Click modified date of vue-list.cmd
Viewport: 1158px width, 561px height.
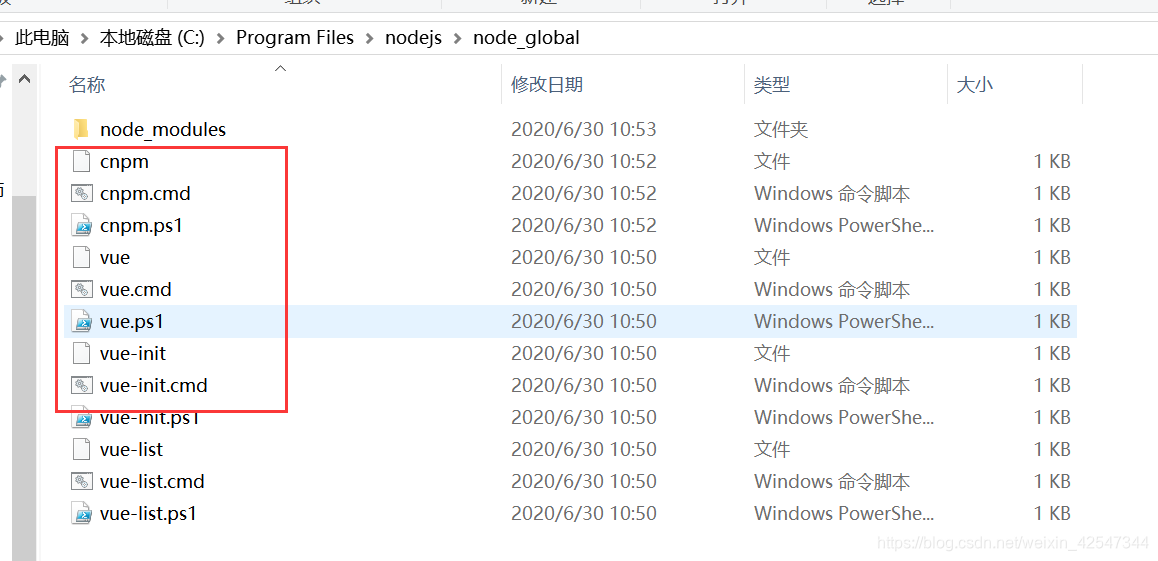583,481
